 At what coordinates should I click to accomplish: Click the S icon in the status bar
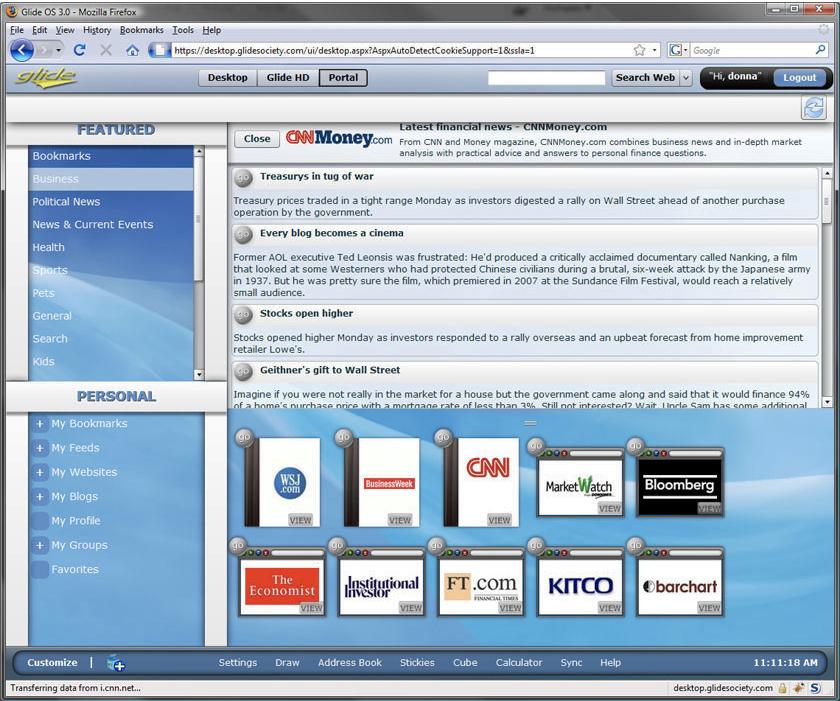(815, 688)
